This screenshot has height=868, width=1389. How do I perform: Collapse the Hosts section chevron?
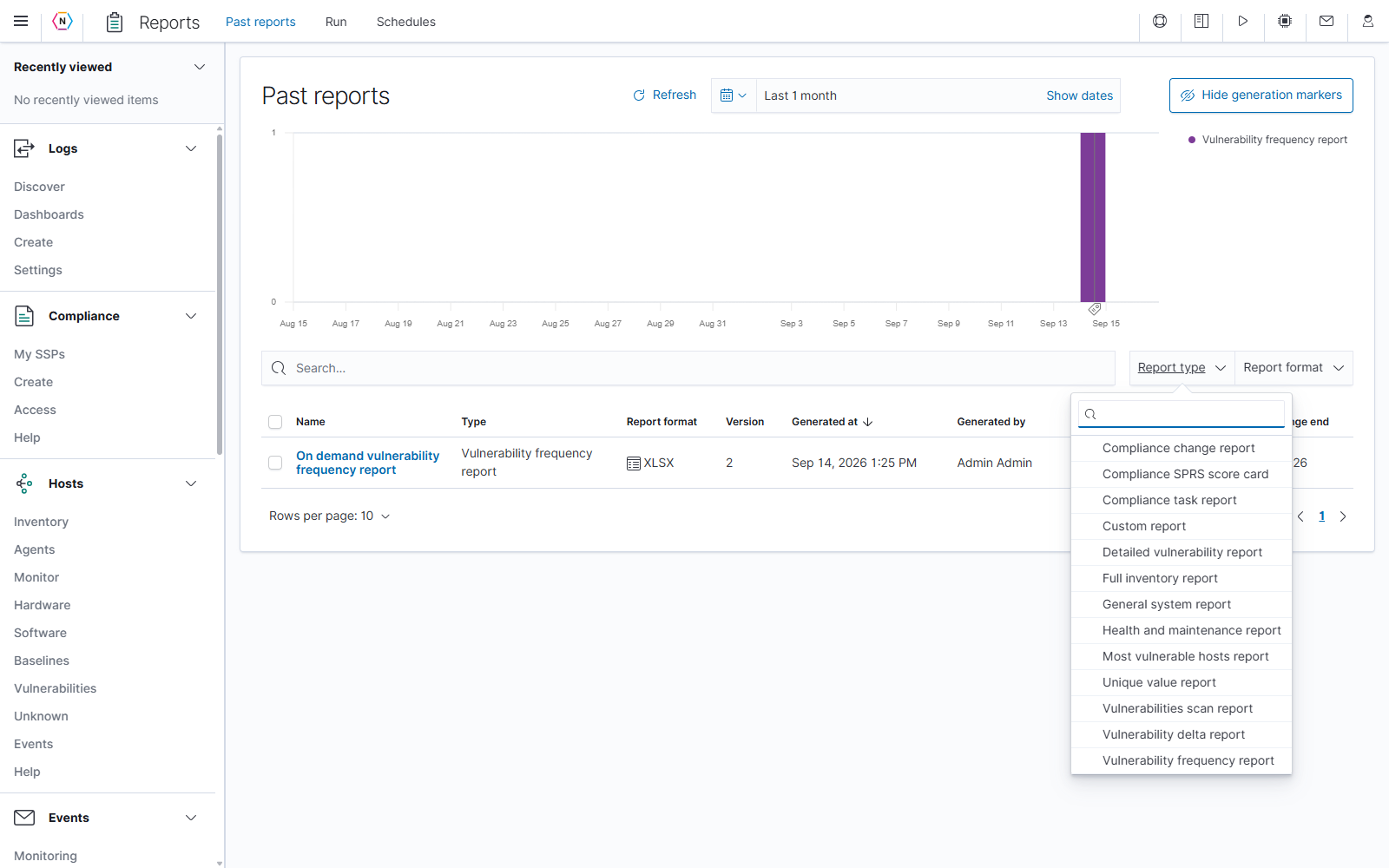coord(191,483)
